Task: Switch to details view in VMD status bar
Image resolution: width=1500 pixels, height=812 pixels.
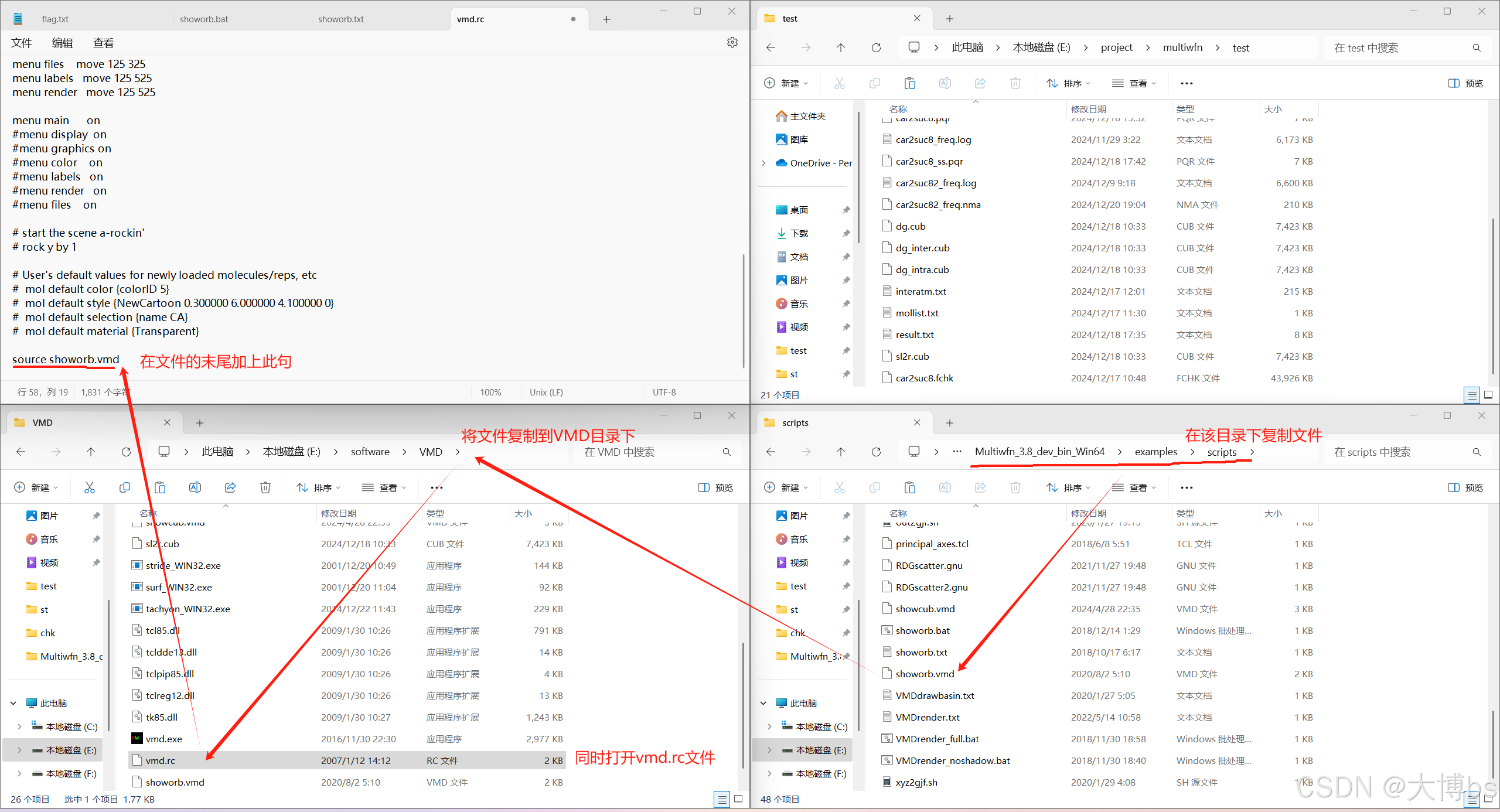Action: pyautogui.click(x=722, y=799)
